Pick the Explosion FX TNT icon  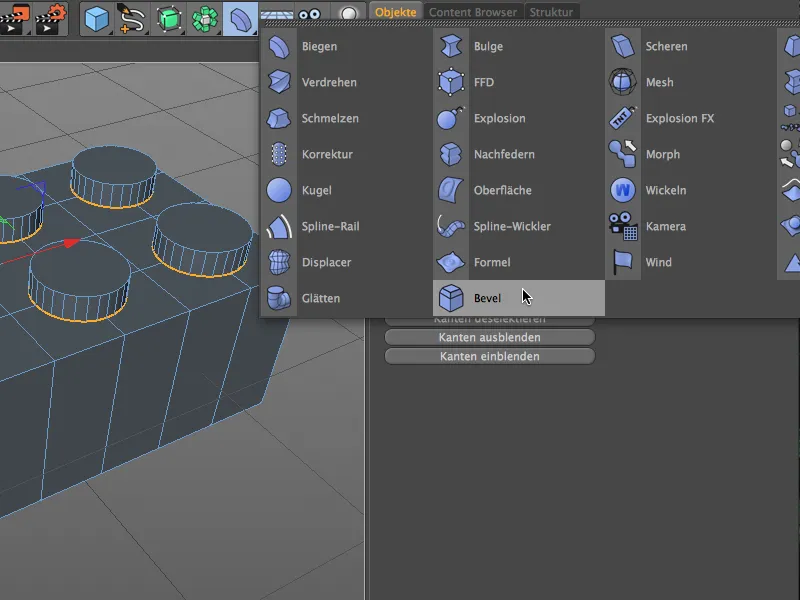tap(623, 118)
